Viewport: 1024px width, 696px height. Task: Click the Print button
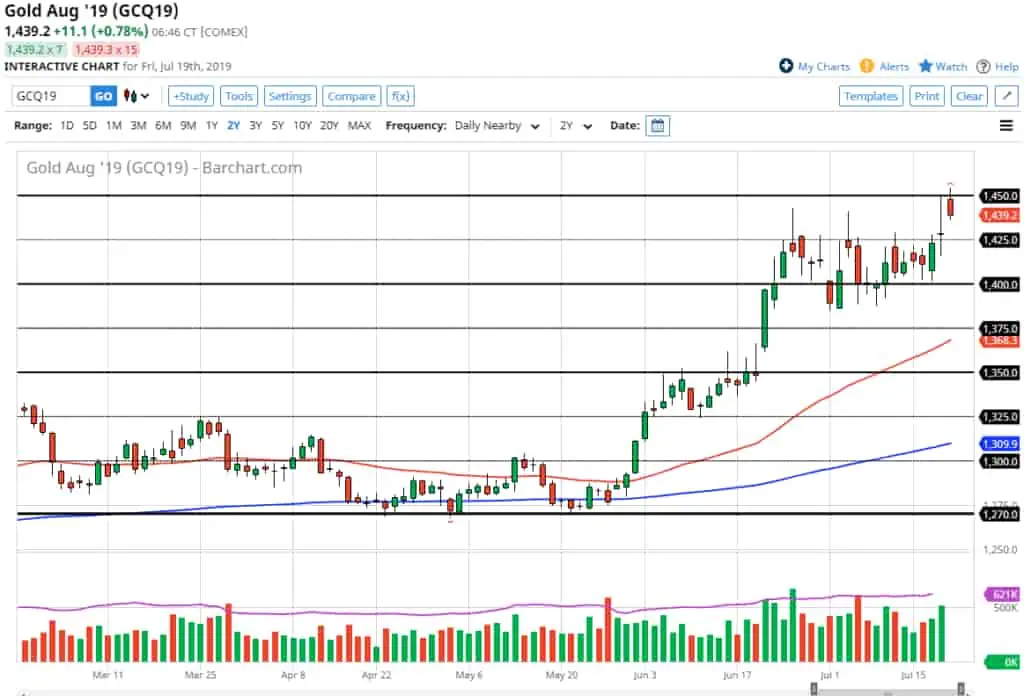[x=926, y=95]
